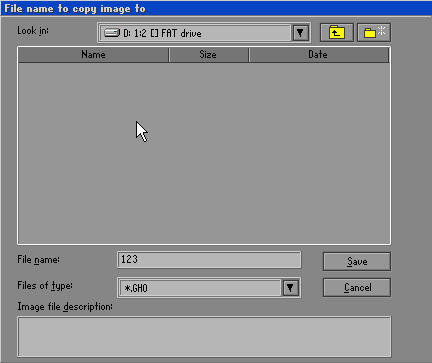432x363 pixels.
Task: Create a new folder icon
Action: [x=374, y=32]
